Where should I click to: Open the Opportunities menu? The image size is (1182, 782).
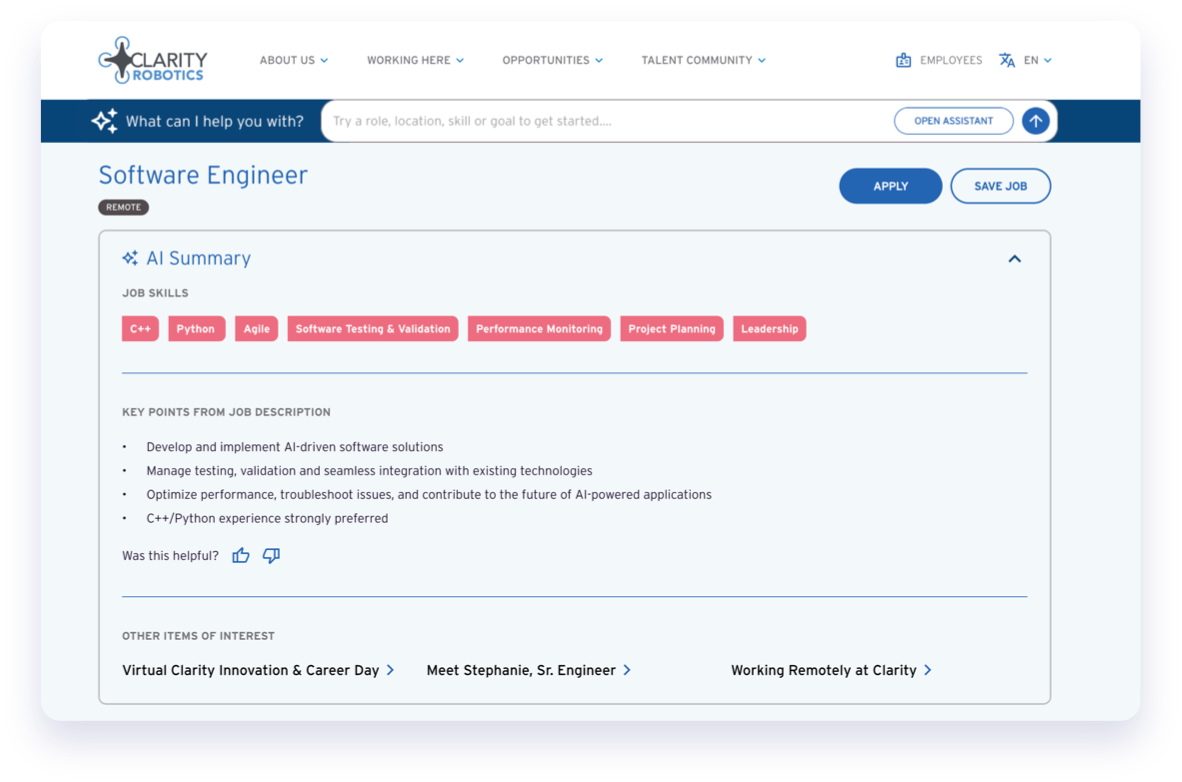[x=553, y=60]
